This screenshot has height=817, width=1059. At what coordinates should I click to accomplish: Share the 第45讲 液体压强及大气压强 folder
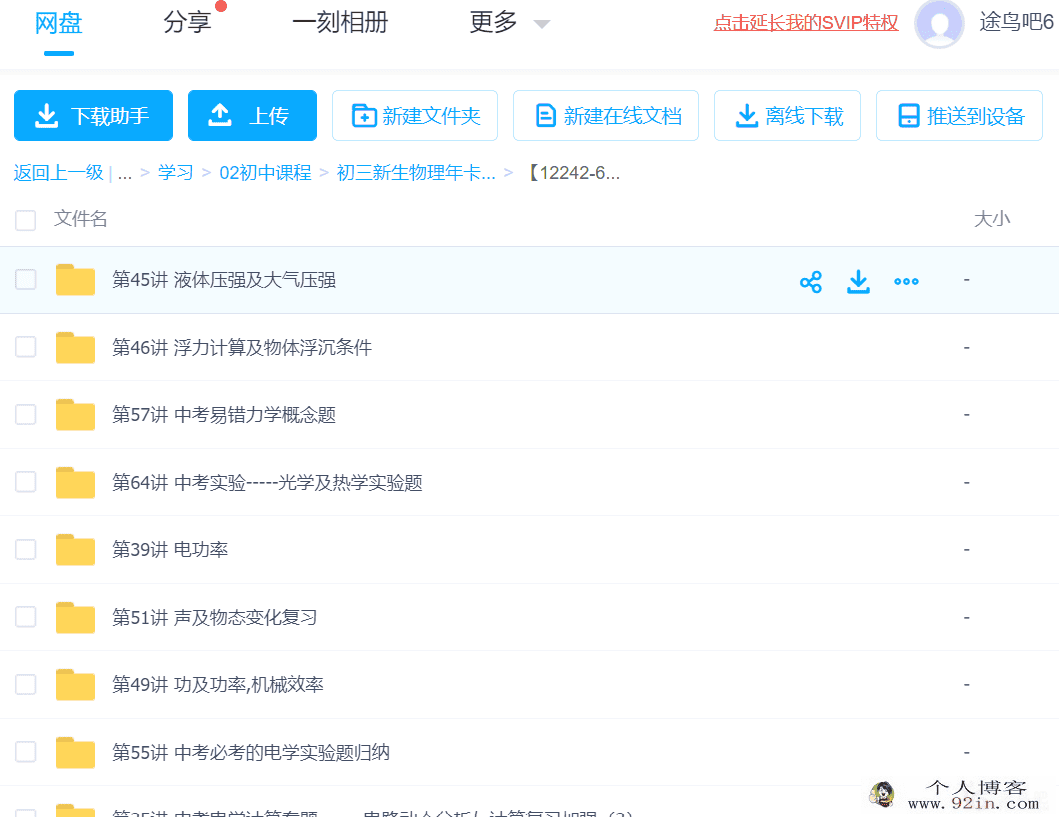coord(810,282)
